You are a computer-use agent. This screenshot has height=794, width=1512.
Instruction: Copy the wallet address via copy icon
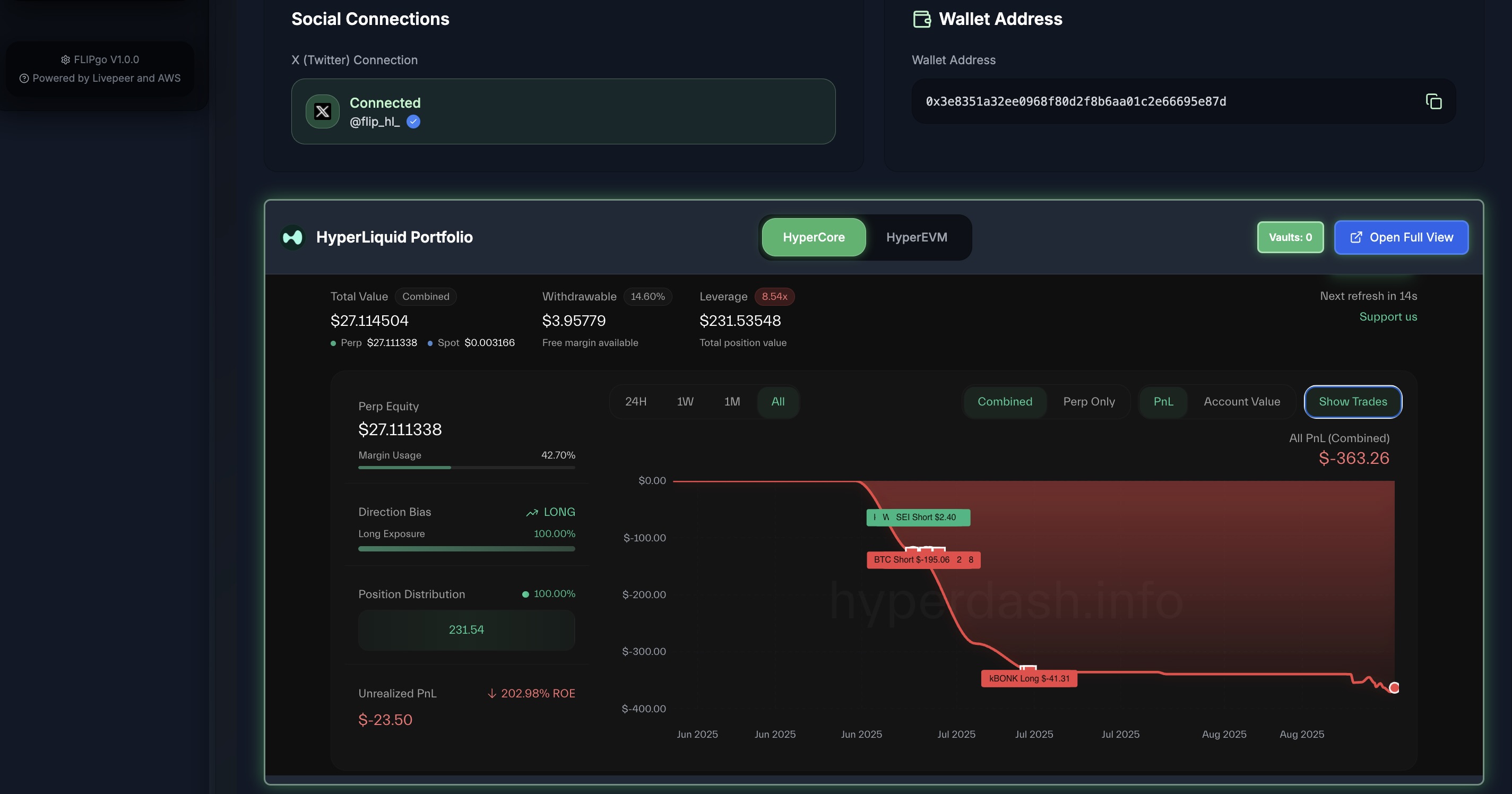(1433, 101)
